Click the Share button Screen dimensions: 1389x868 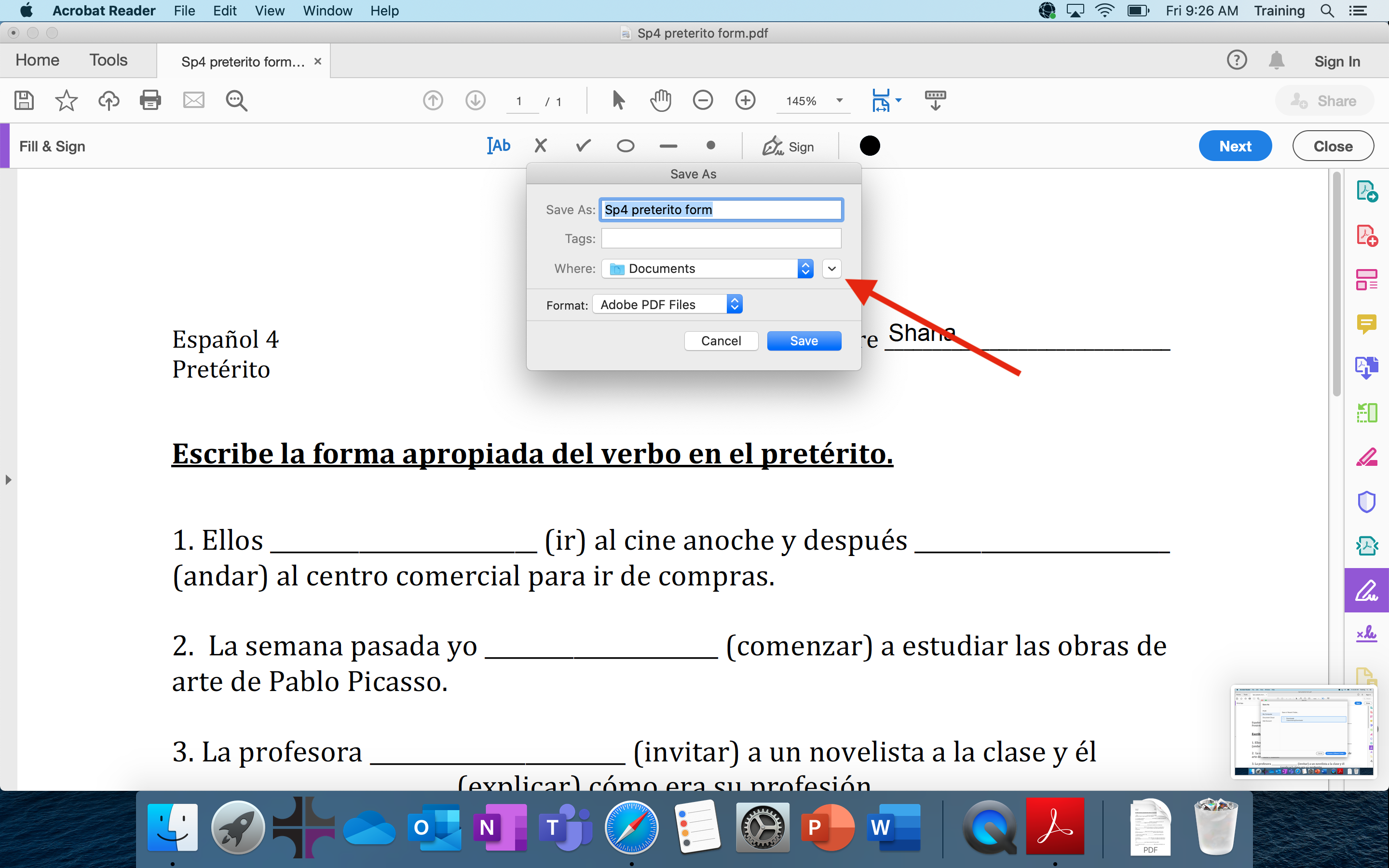point(1325,101)
